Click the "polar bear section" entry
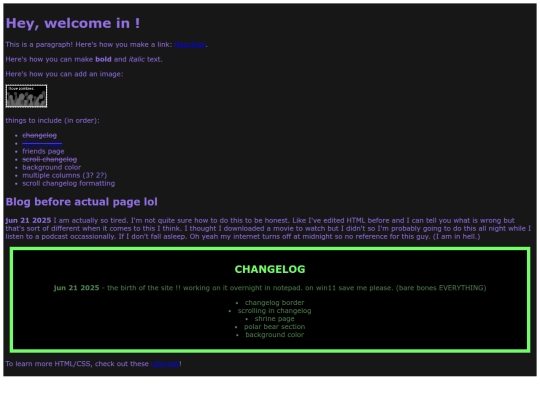 click(x=274, y=327)
